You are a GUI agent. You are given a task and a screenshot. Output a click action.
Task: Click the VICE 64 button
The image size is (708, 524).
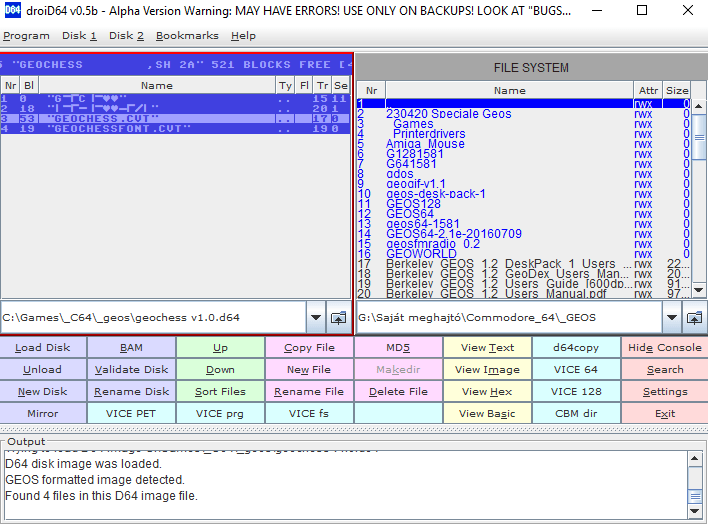click(x=576, y=369)
